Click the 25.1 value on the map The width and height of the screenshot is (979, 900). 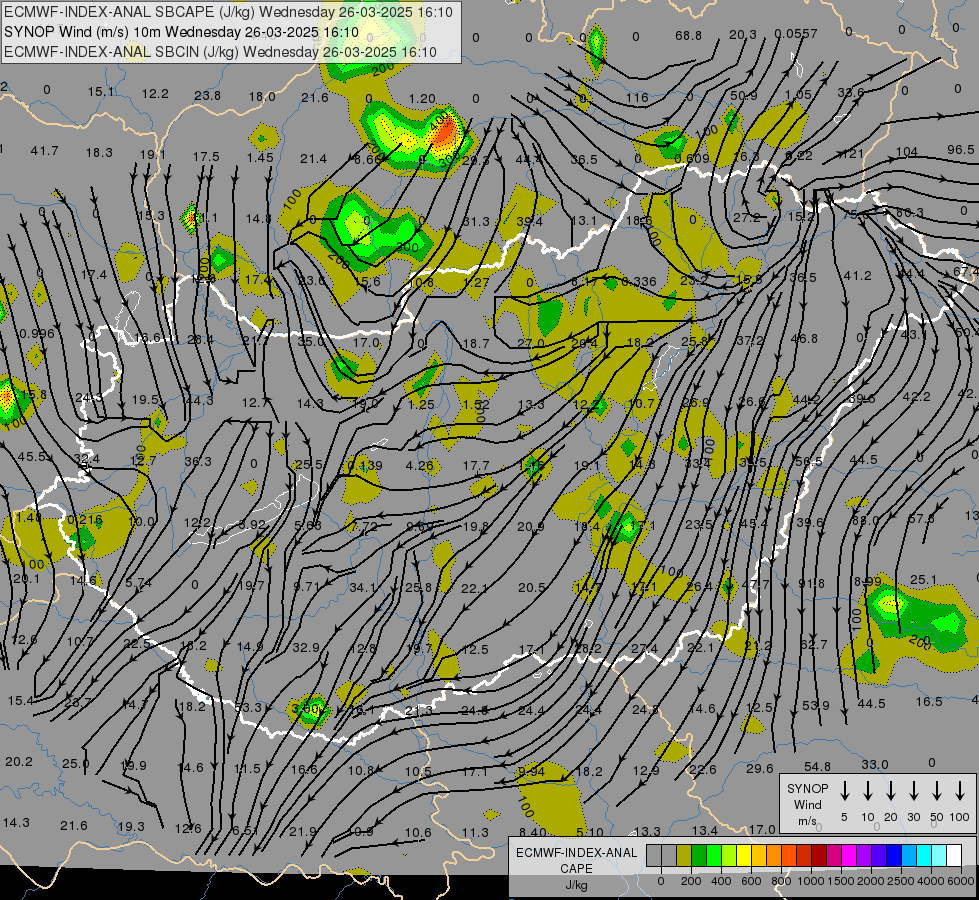(x=923, y=580)
